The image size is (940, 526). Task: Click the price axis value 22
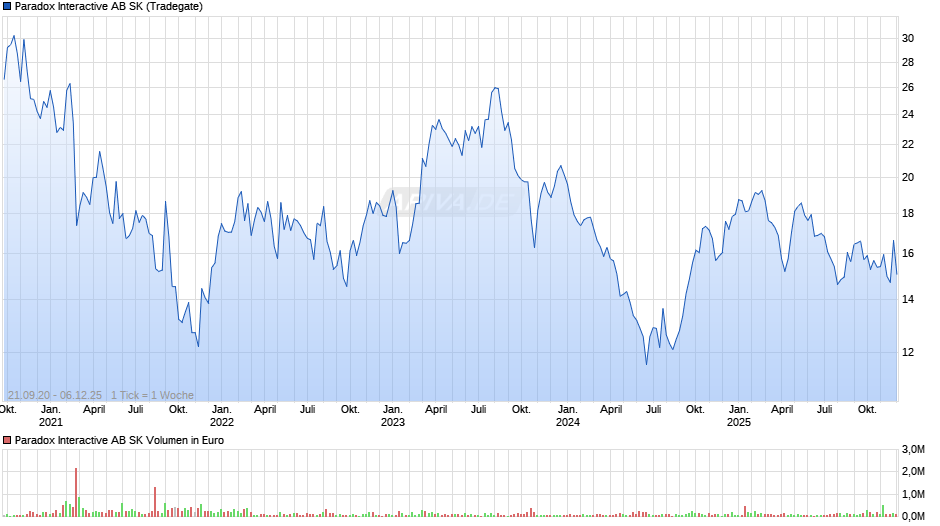pyautogui.click(x=908, y=145)
